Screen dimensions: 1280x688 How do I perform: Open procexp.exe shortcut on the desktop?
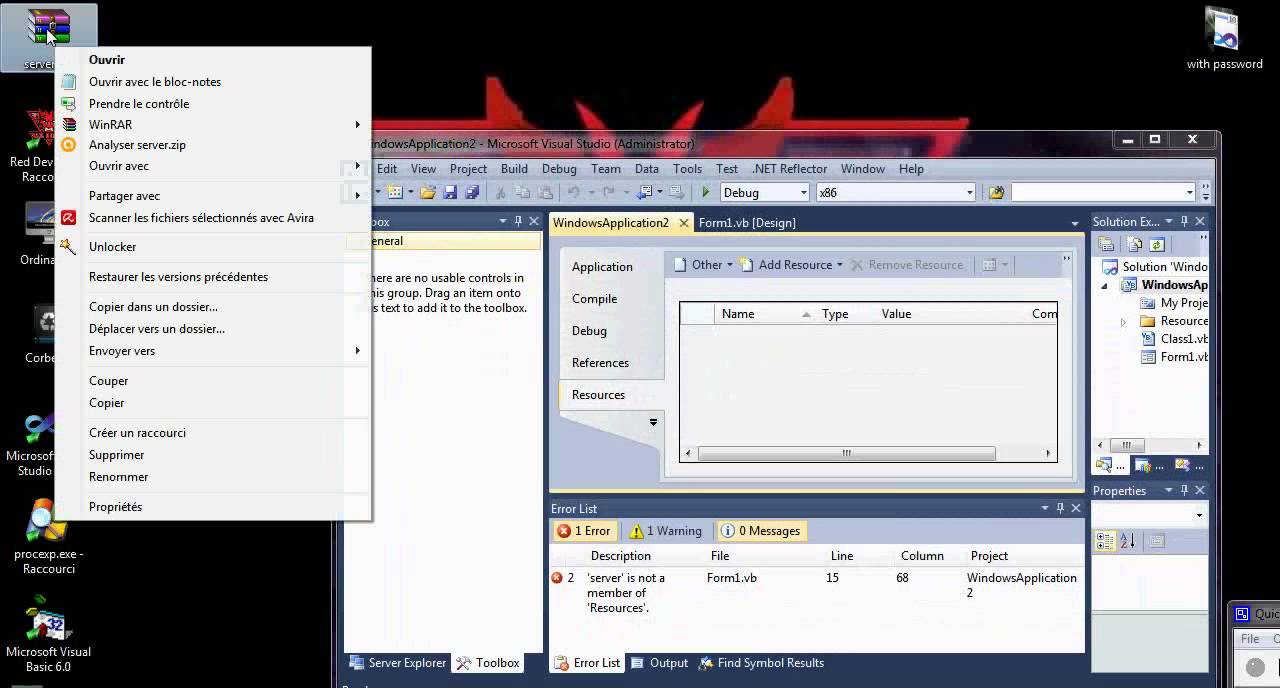coord(48,537)
